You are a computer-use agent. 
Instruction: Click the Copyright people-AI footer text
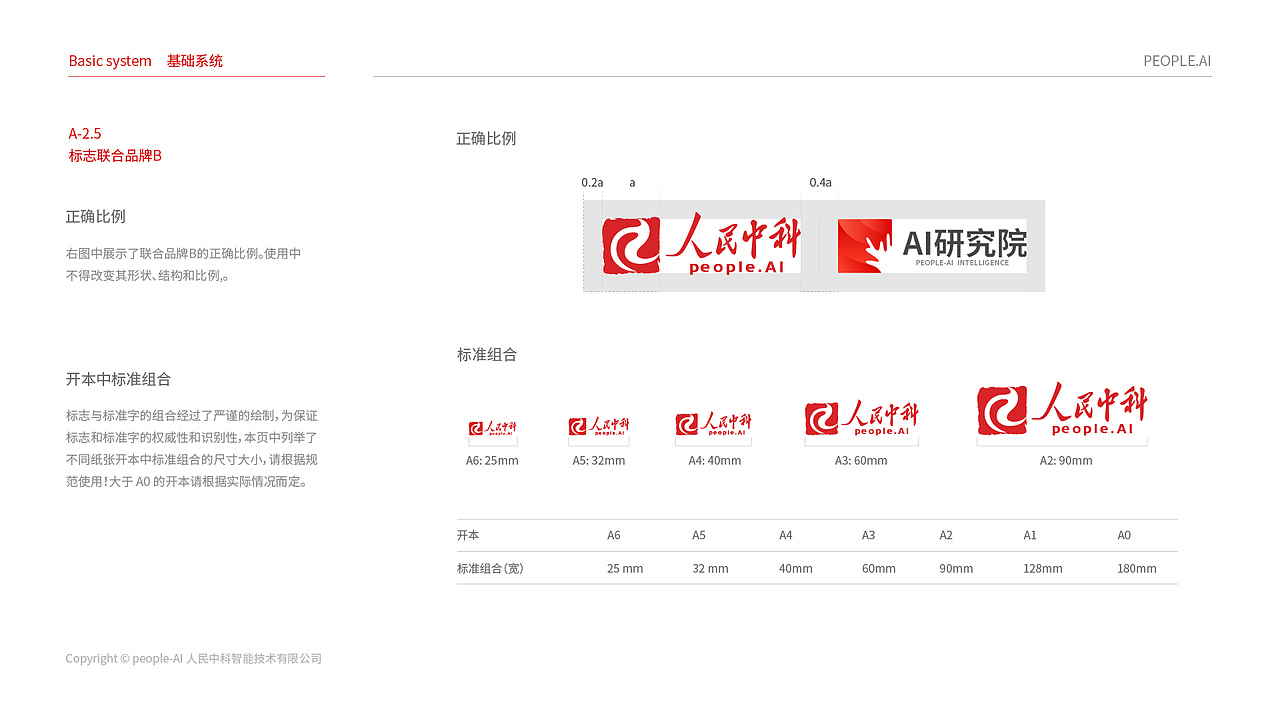click(x=194, y=659)
